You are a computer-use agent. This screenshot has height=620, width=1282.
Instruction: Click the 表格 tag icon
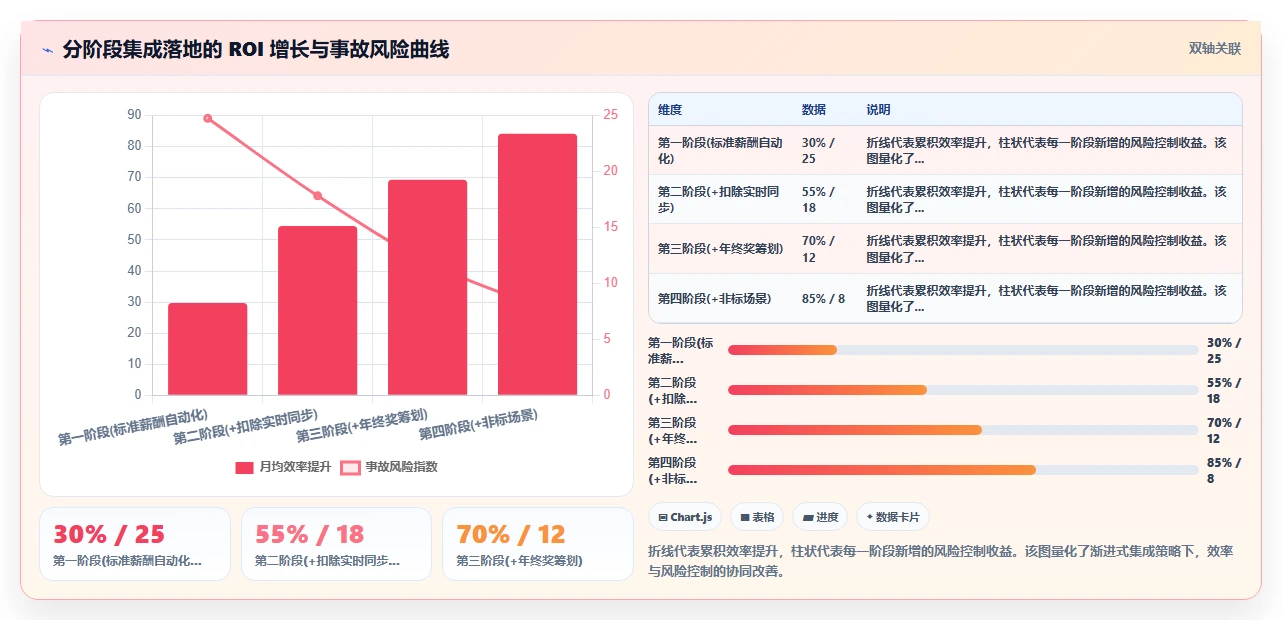click(745, 517)
